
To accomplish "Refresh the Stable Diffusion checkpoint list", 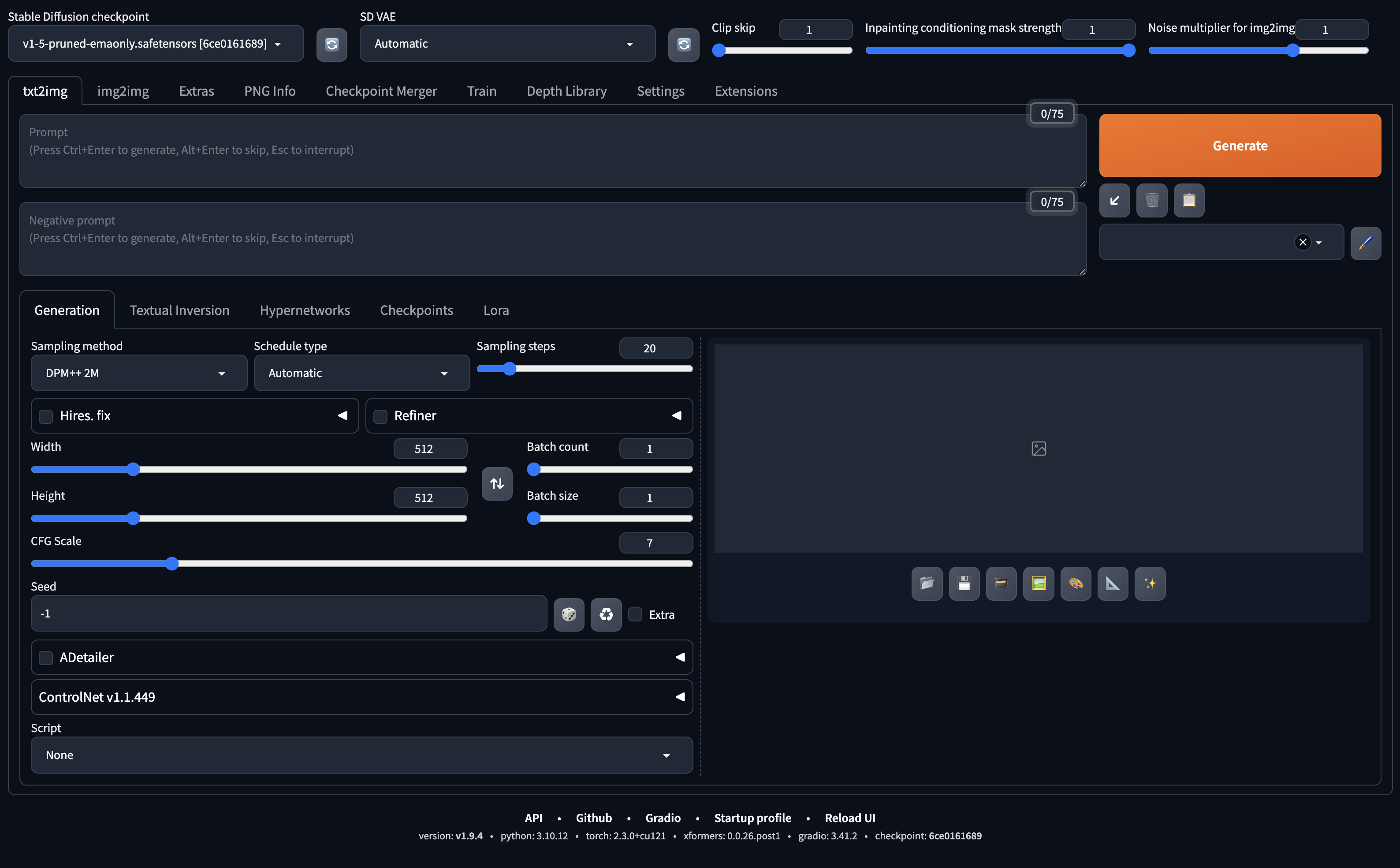I will (331, 44).
